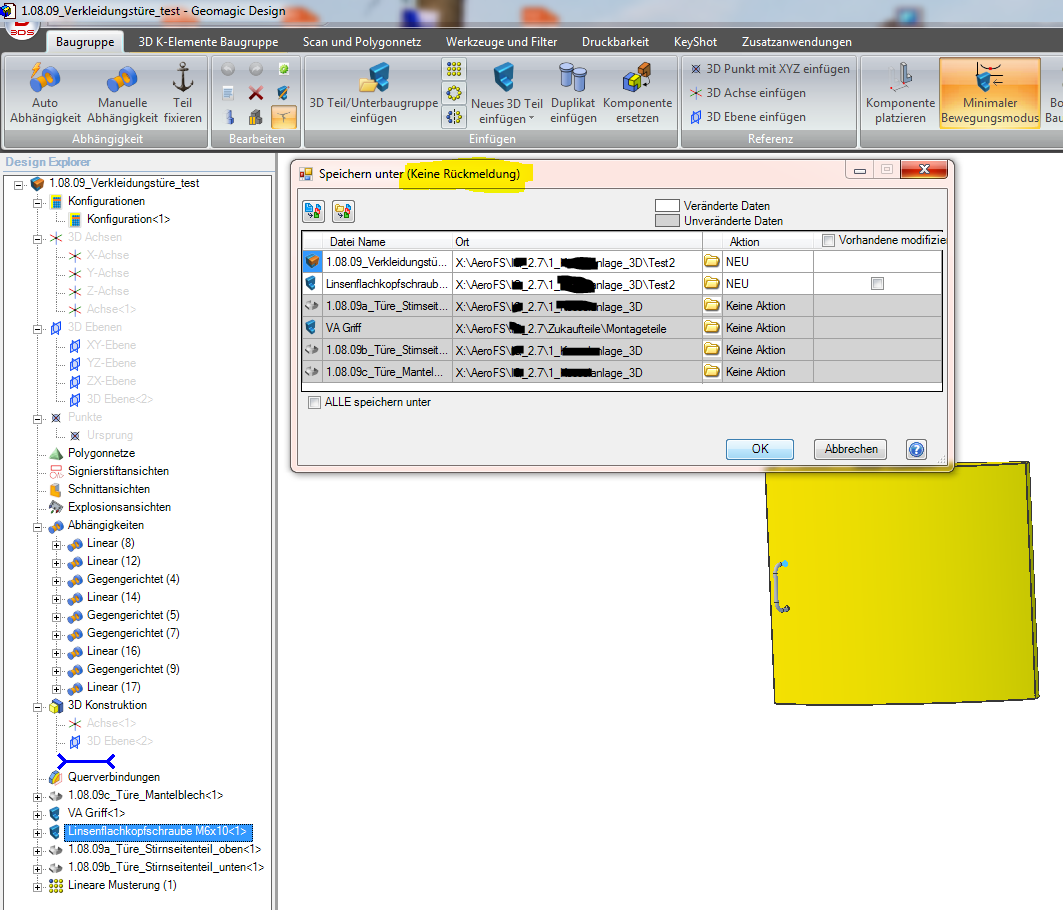Click Auto Abhängigkeit tool
1063x910 pixels.
tap(45, 94)
